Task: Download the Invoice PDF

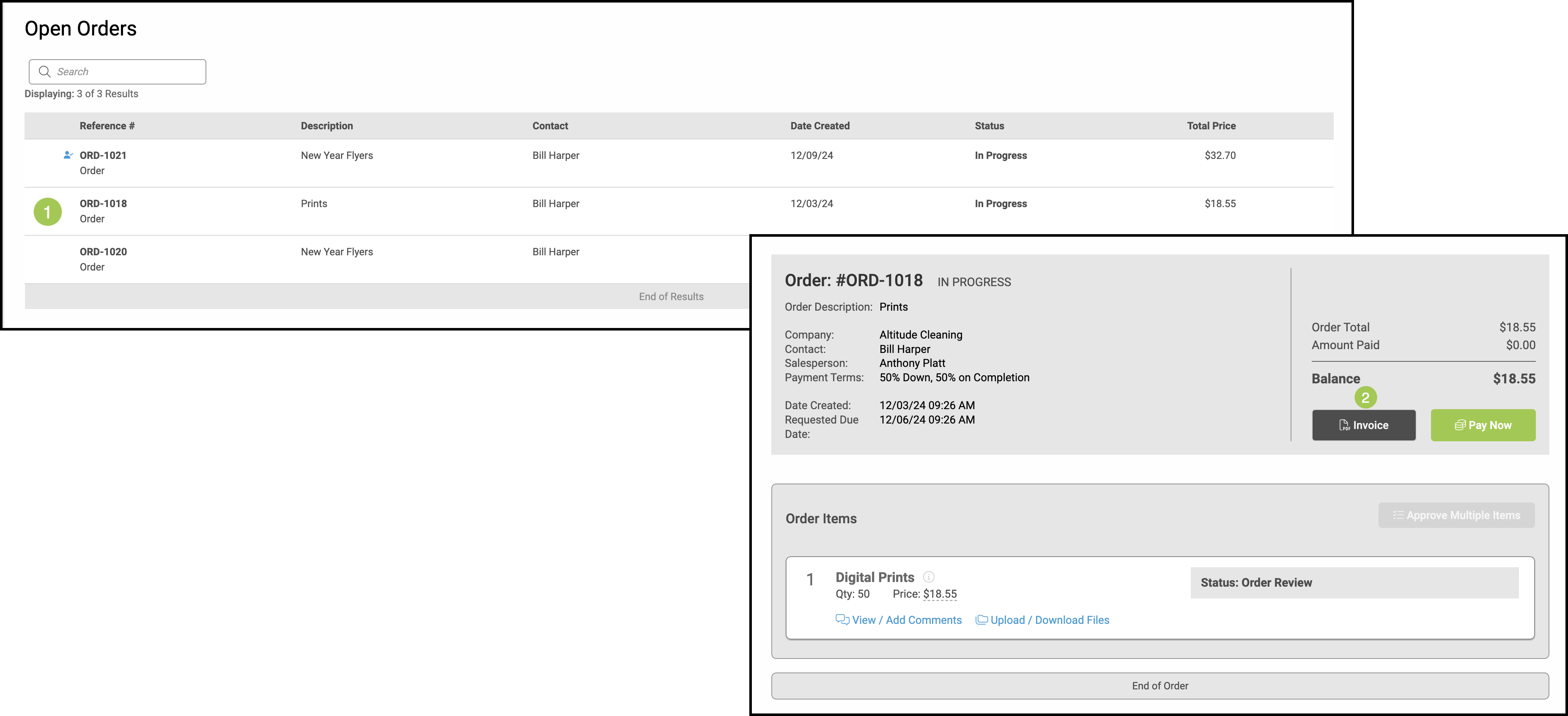Action: [x=1363, y=425]
